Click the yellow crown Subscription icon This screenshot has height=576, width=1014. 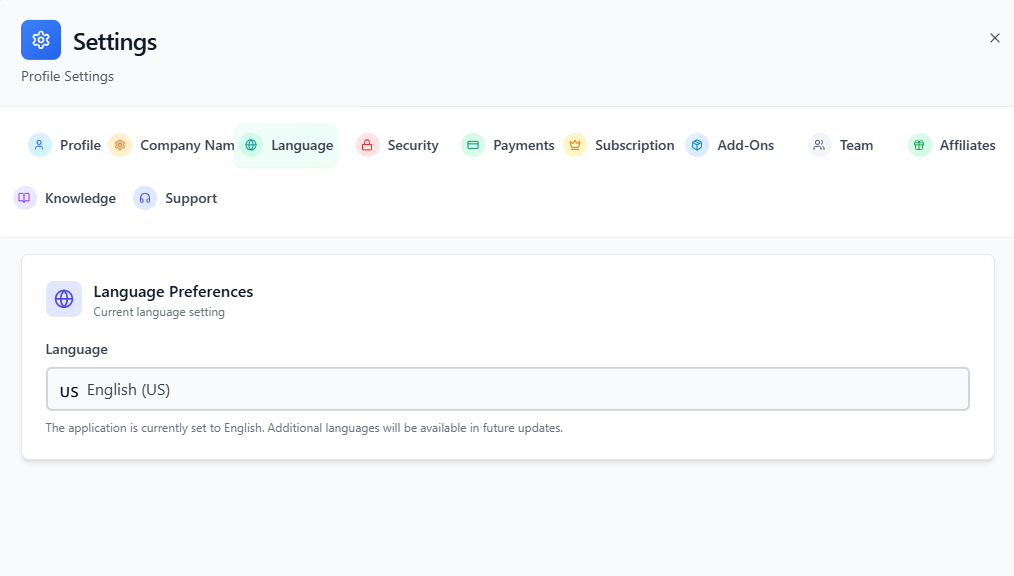coord(575,145)
